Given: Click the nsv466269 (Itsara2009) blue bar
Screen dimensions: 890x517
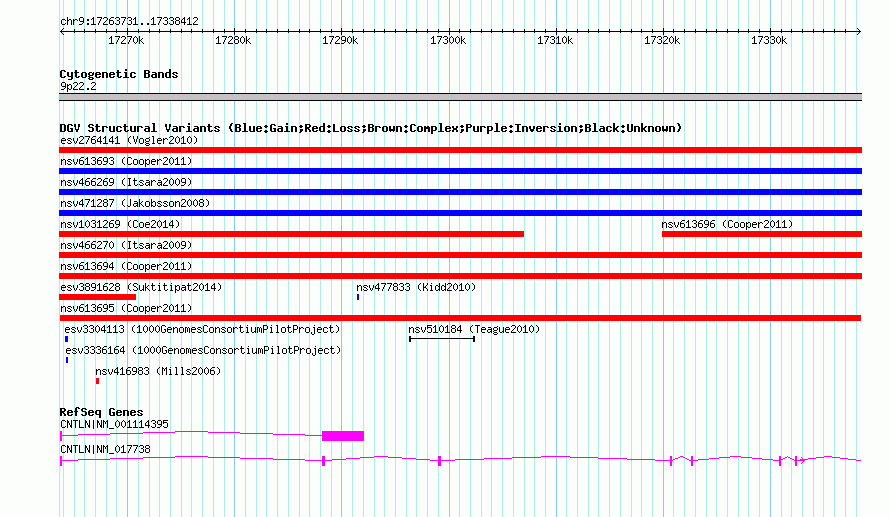Looking at the screenshot, I should click(460, 192).
